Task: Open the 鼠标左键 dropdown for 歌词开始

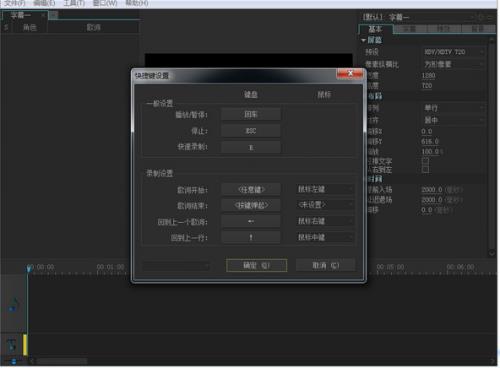Action: [x=325, y=189]
